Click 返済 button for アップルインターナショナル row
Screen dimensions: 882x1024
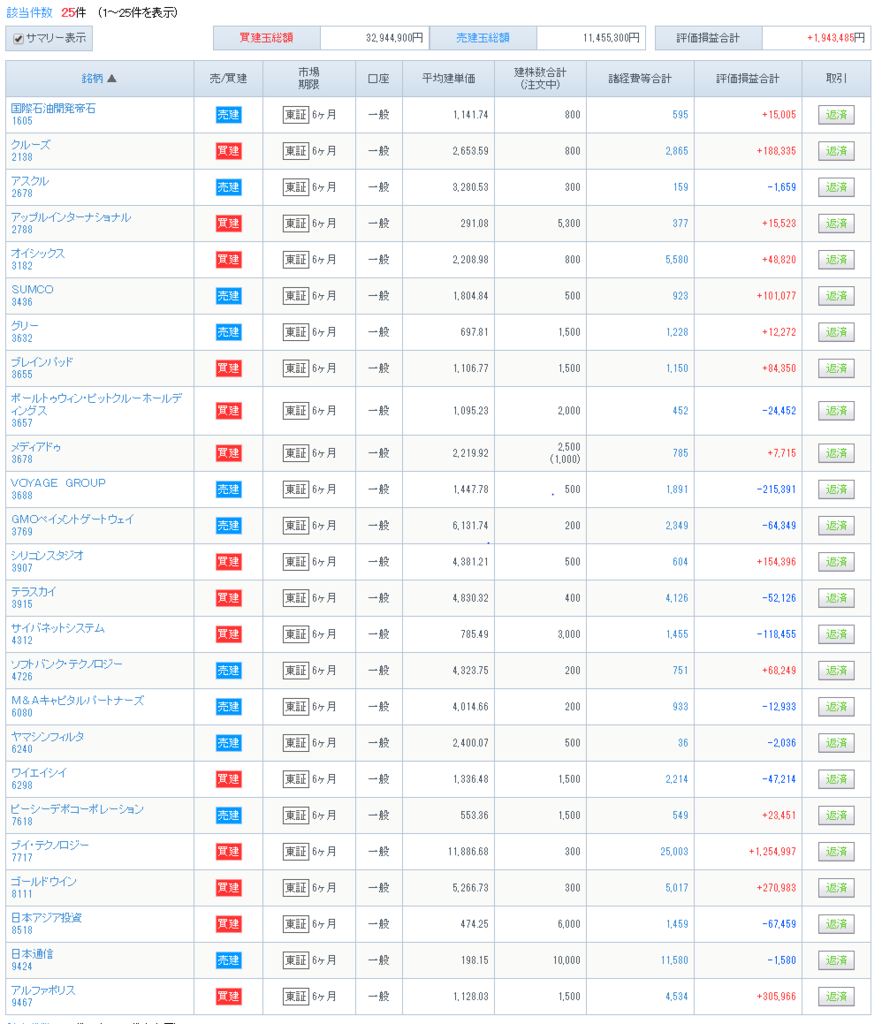click(x=836, y=223)
